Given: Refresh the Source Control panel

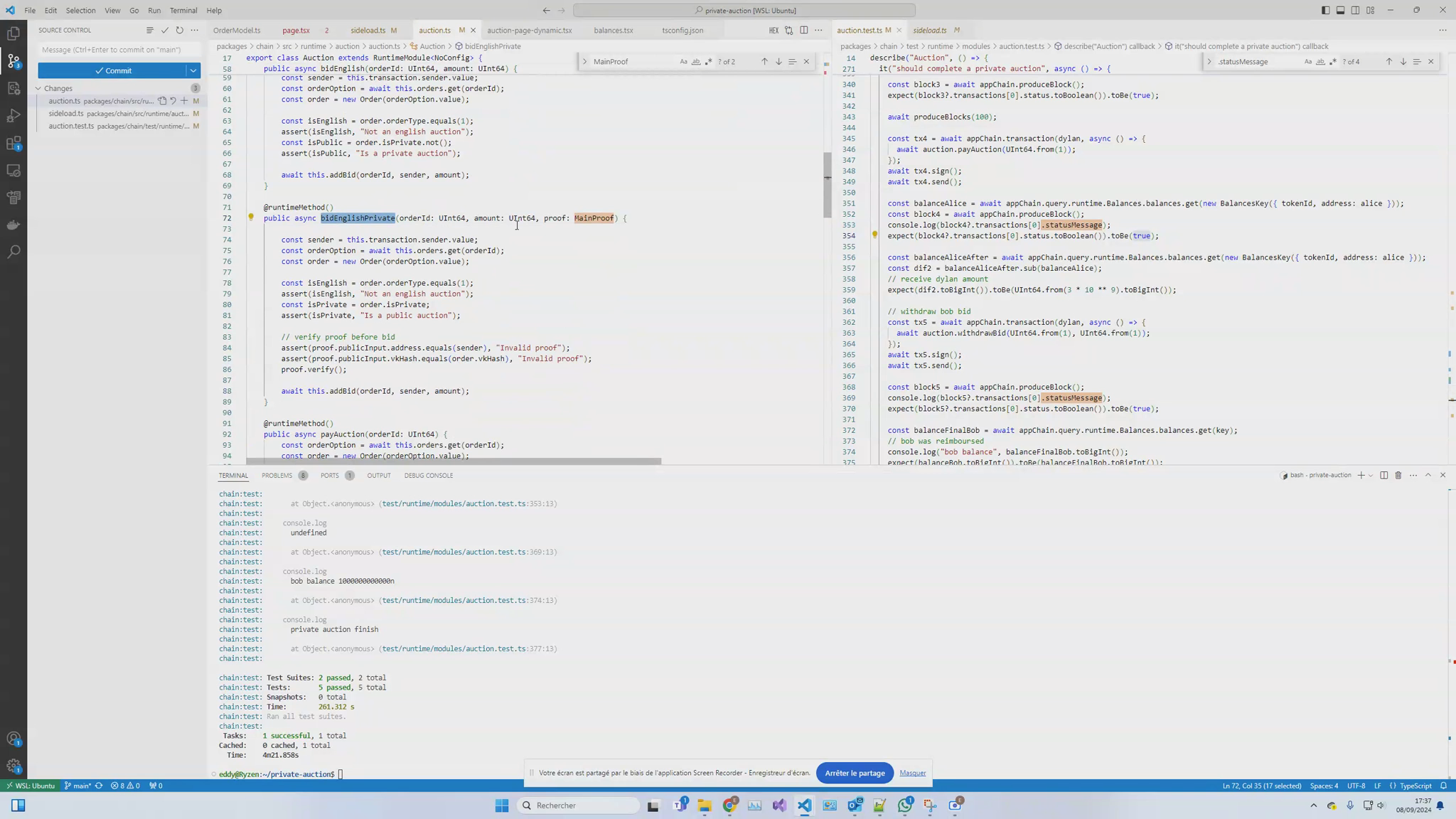Looking at the screenshot, I should tap(179, 31).
